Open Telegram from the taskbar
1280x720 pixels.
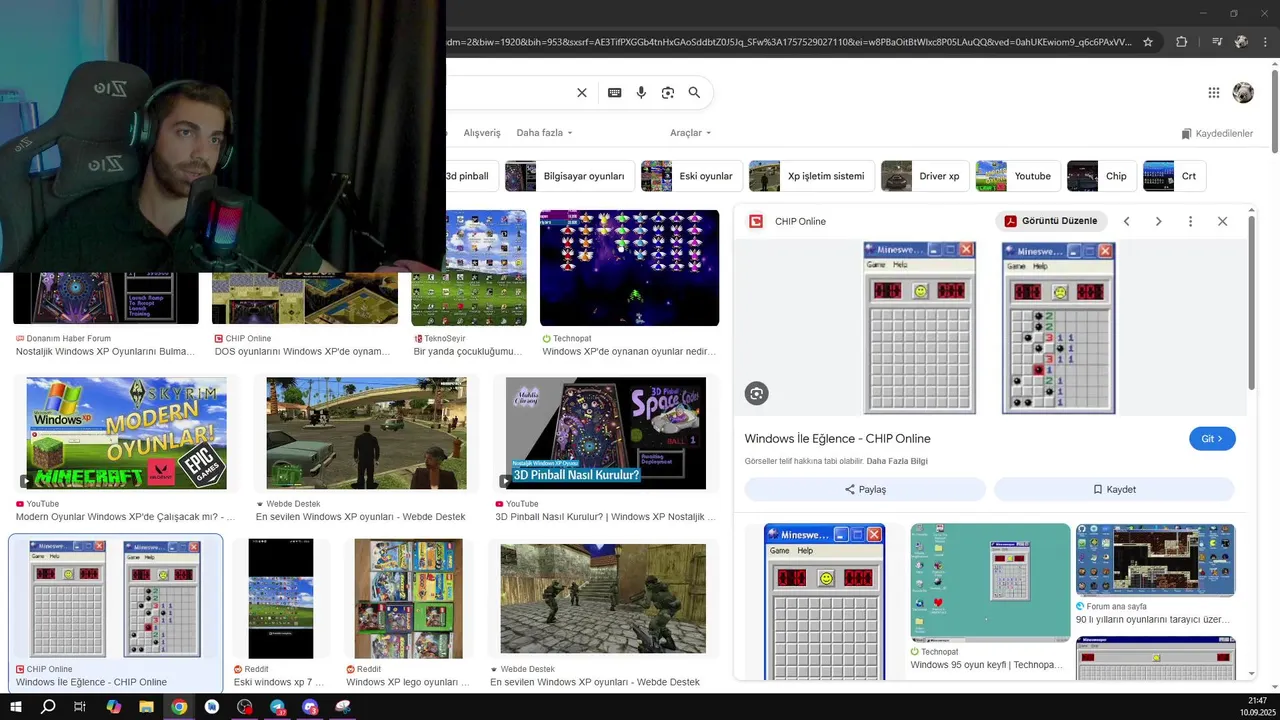pyautogui.click(x=277, y=707)
